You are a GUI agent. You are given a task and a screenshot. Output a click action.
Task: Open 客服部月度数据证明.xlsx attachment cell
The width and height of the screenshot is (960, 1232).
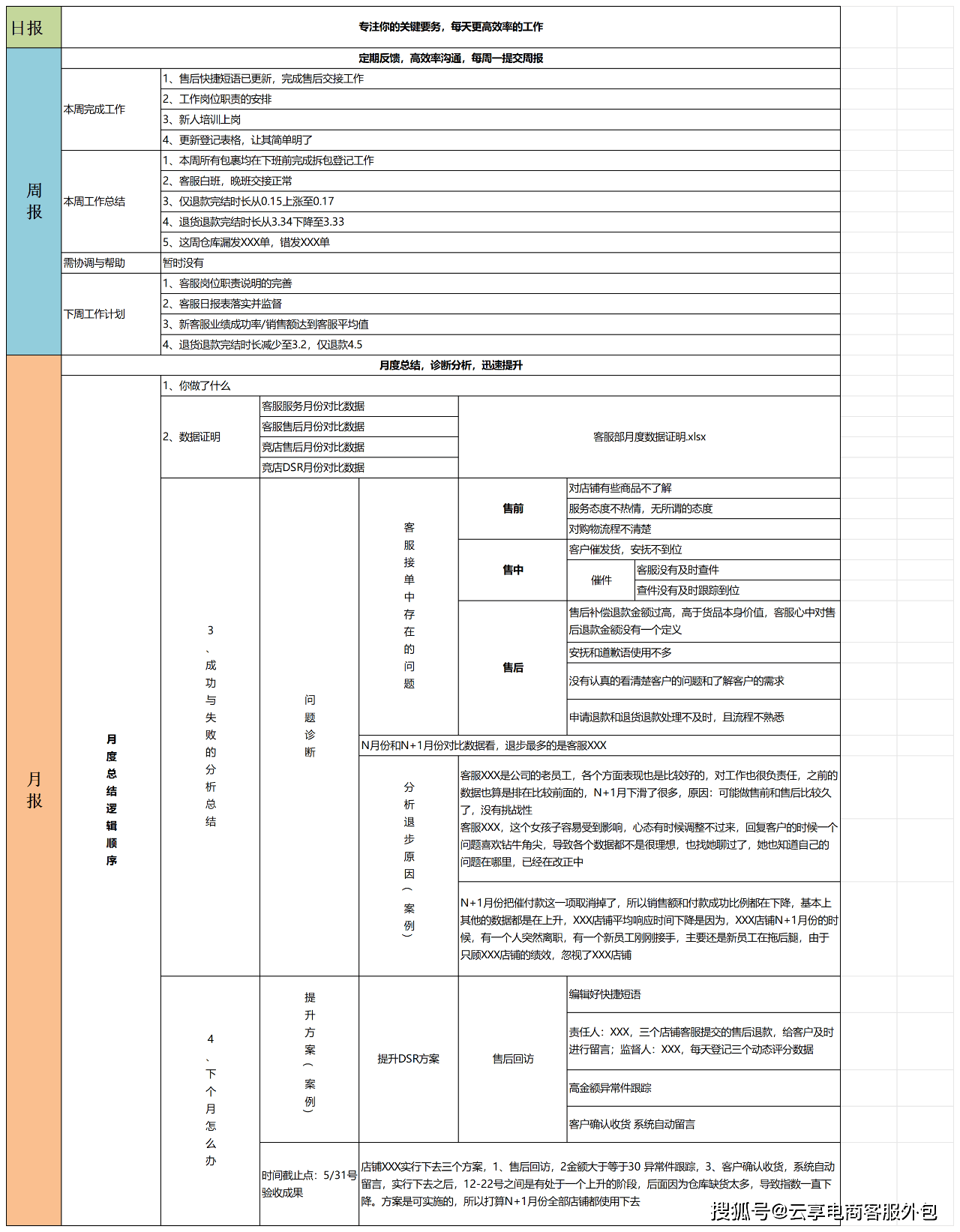point(649,437)
